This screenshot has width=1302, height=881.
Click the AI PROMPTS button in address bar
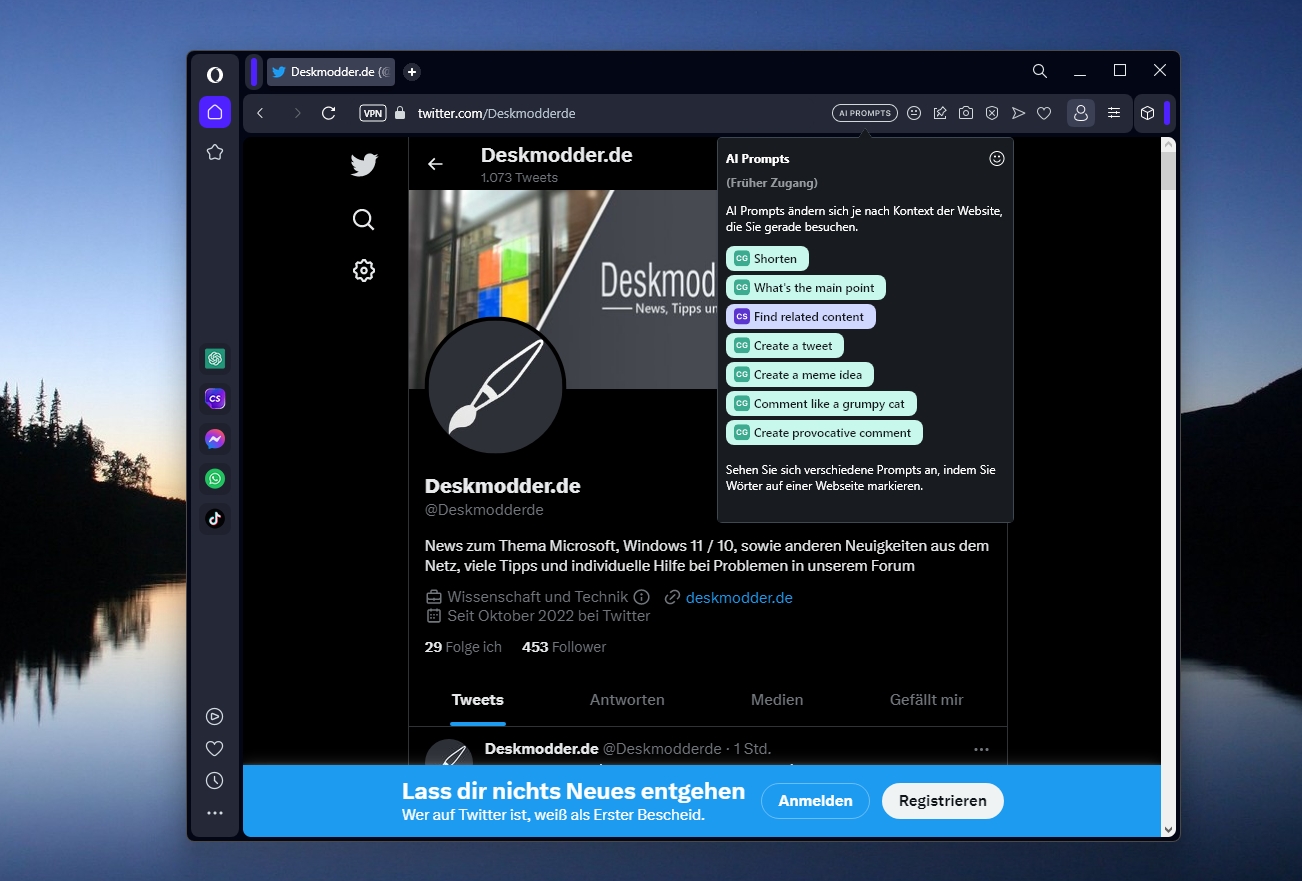pos(865,113)
